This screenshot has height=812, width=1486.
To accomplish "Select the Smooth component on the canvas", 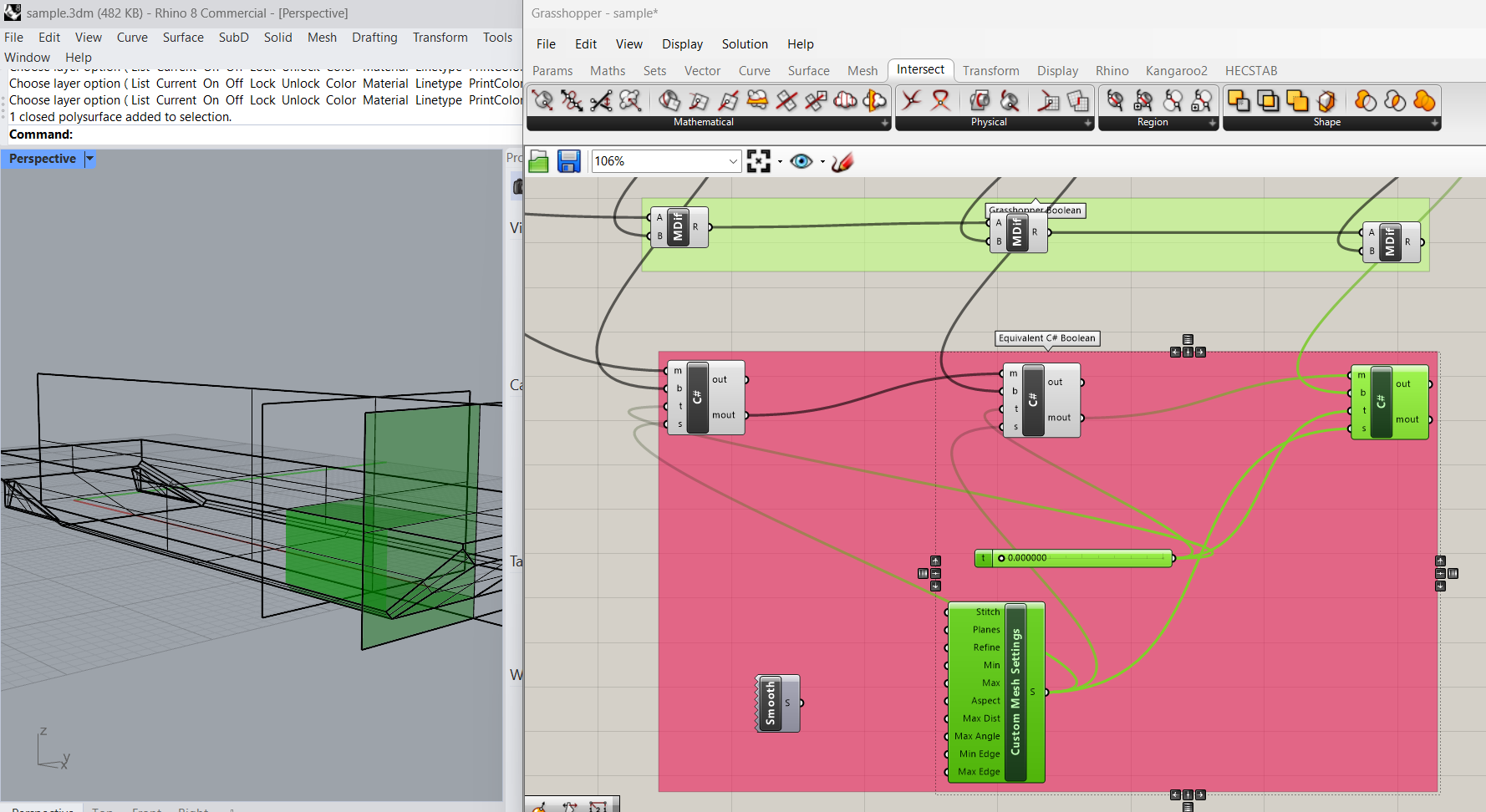I will coord(771,703).
